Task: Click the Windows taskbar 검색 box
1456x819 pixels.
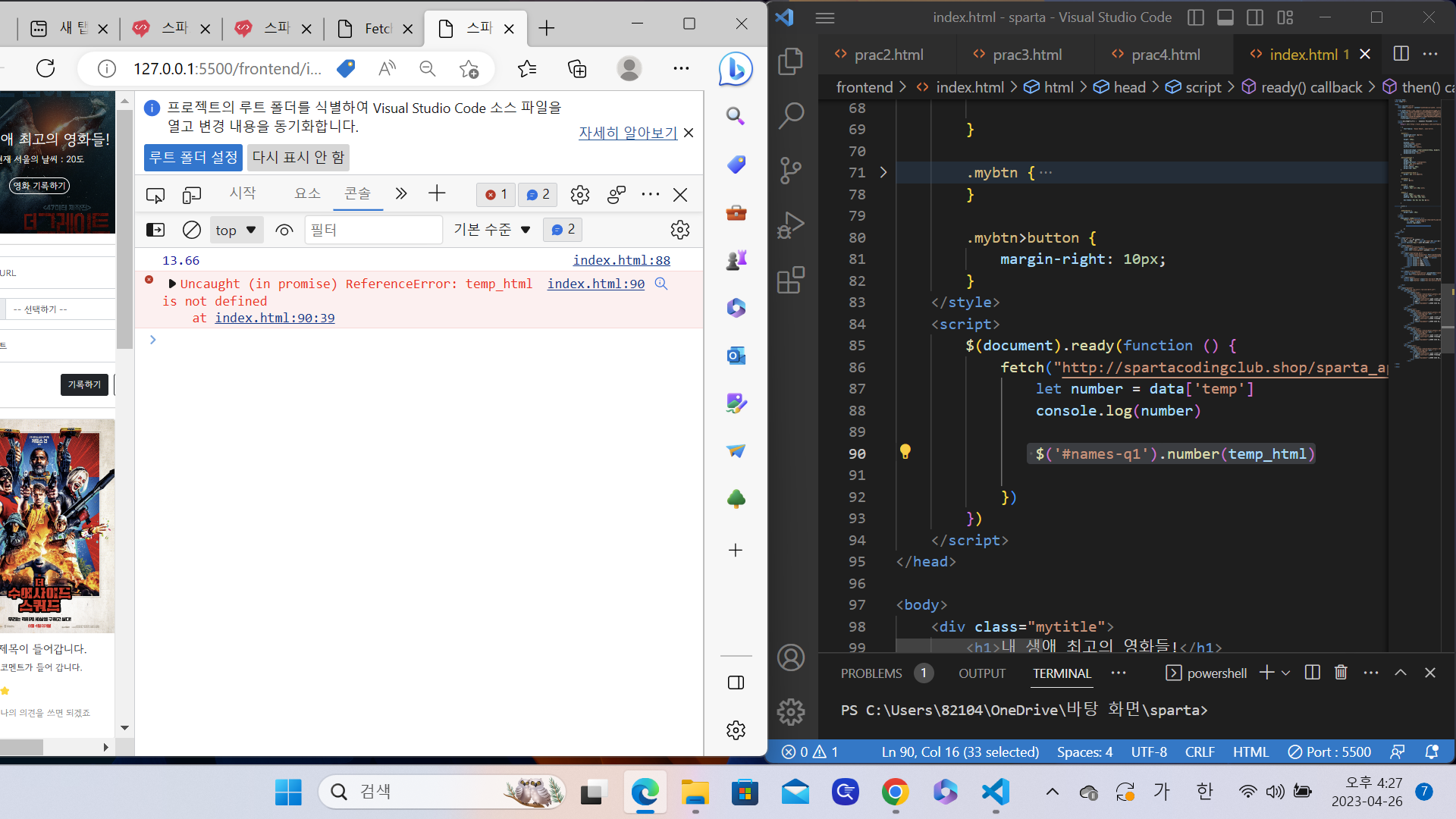Action: click(x=444, y=792)
